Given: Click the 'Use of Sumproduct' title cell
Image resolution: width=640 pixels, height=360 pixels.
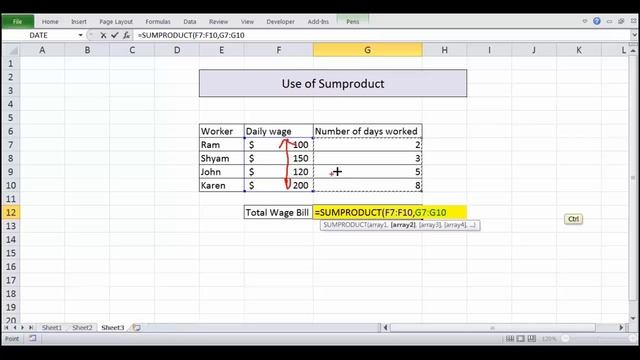Looking at the screenshot, I should click(x=333, y=83).
